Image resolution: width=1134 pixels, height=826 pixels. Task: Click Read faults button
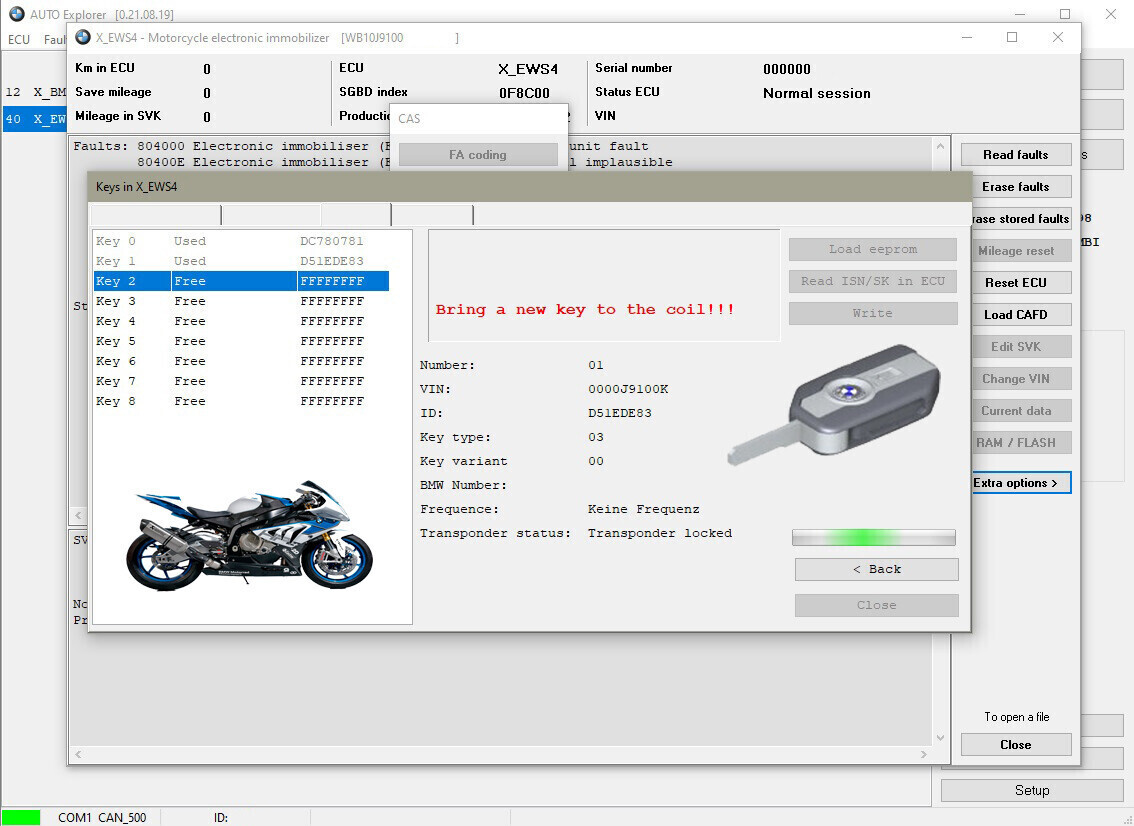[x=1015, y=155]
